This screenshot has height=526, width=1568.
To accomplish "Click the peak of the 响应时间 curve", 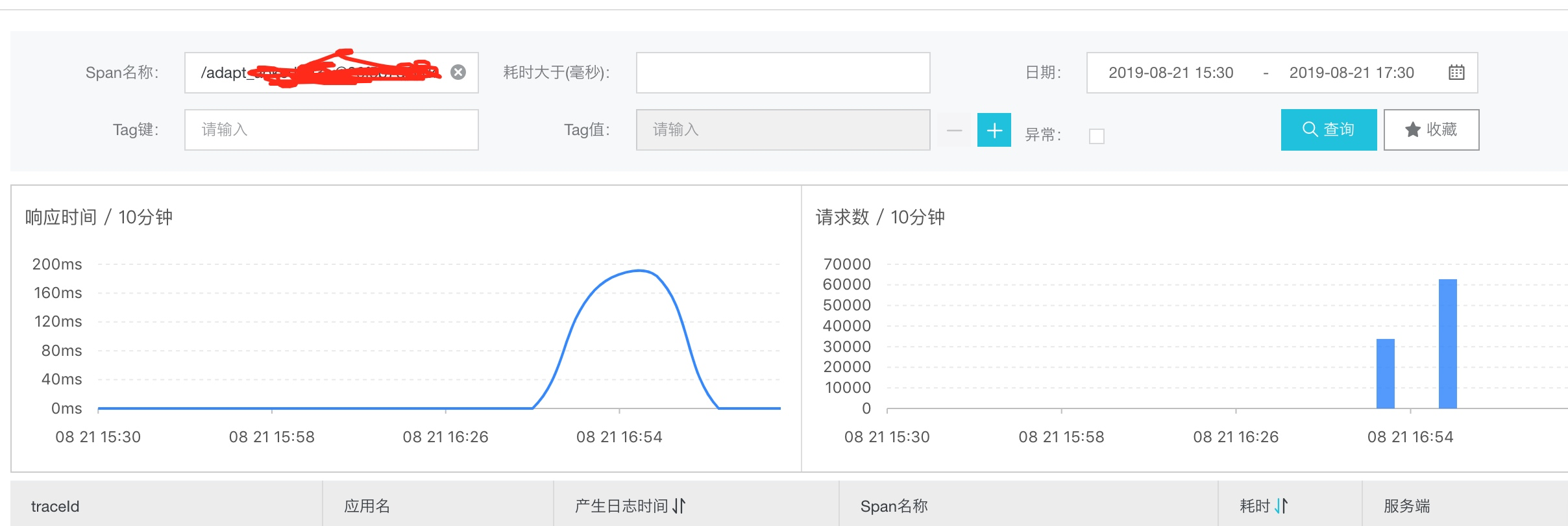I will coord(639,270).
